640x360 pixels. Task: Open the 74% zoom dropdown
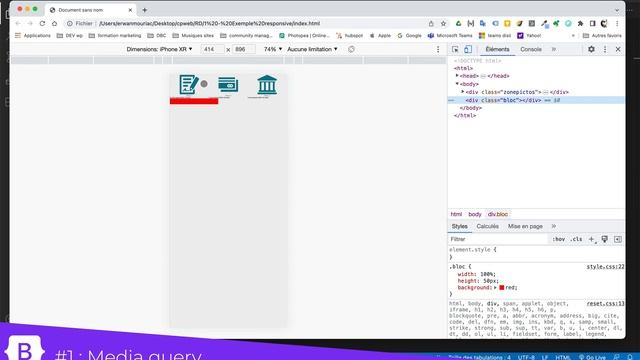pyautogui.click(x=273, y=49)
